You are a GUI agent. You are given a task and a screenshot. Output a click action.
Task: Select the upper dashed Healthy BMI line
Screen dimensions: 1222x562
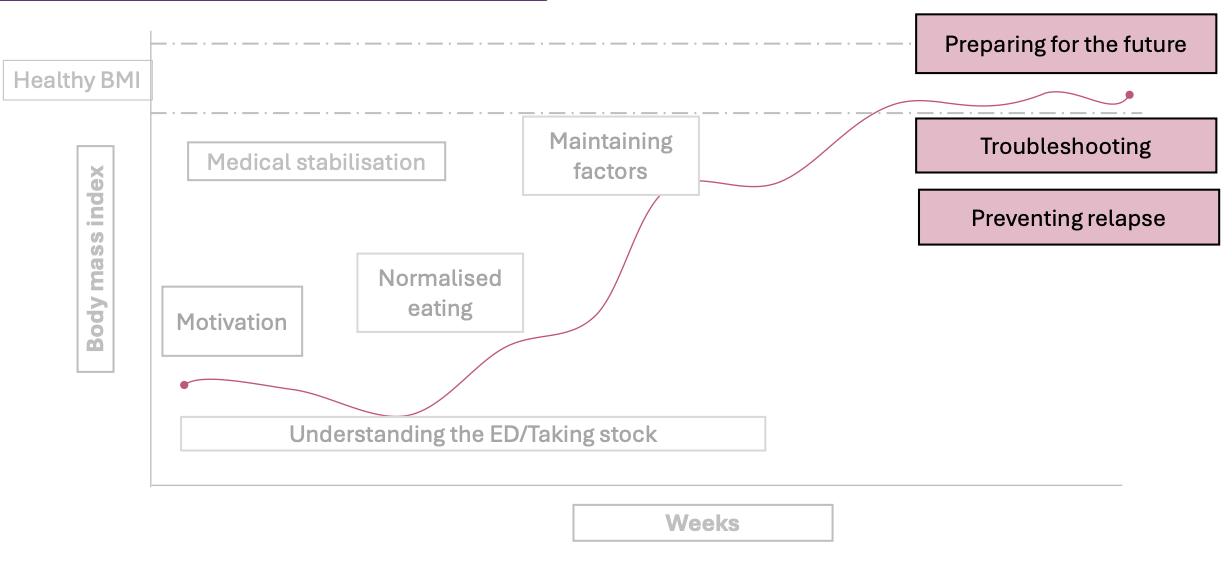(530, 44)
